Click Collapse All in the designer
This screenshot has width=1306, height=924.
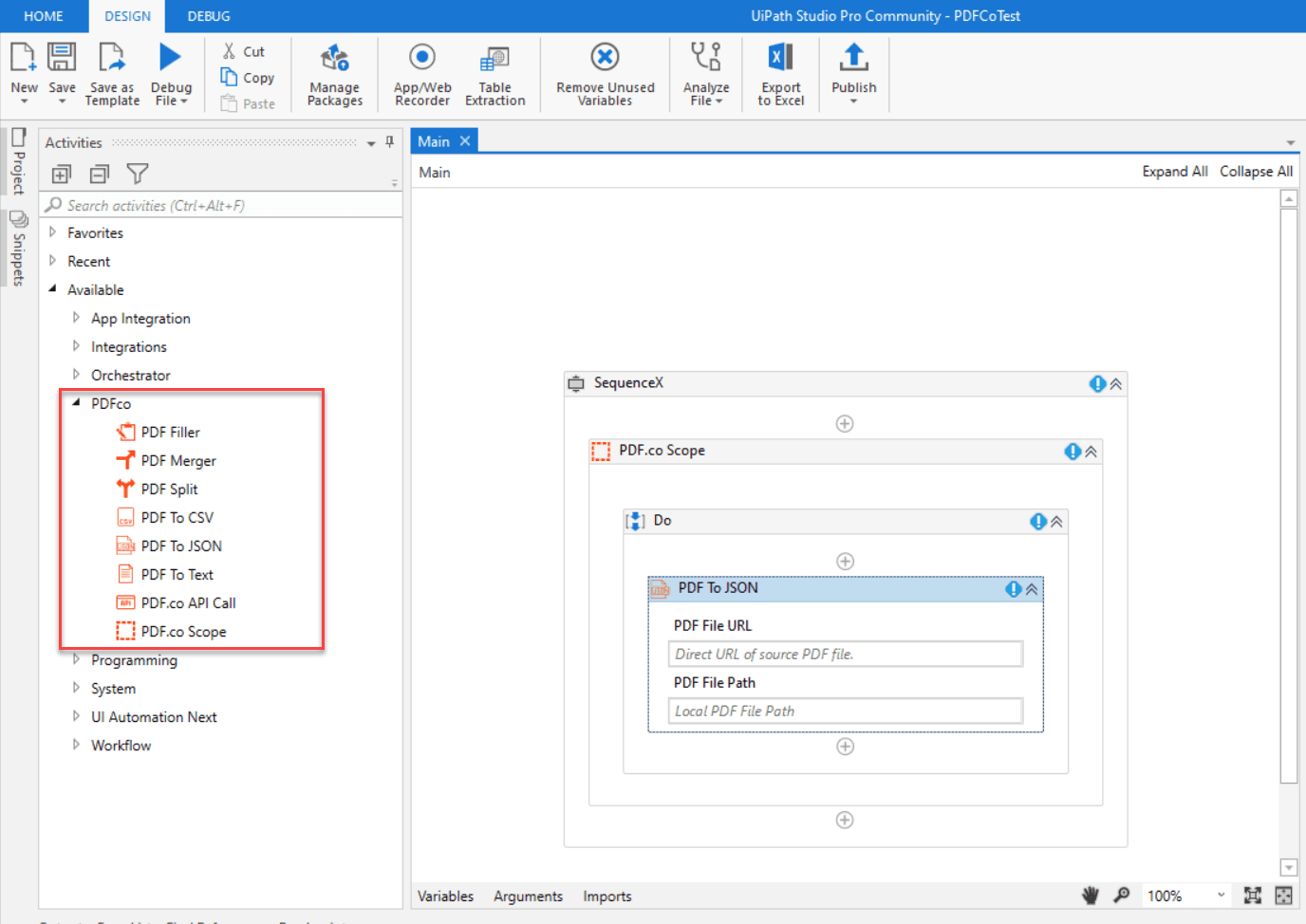pos(1256,172)
